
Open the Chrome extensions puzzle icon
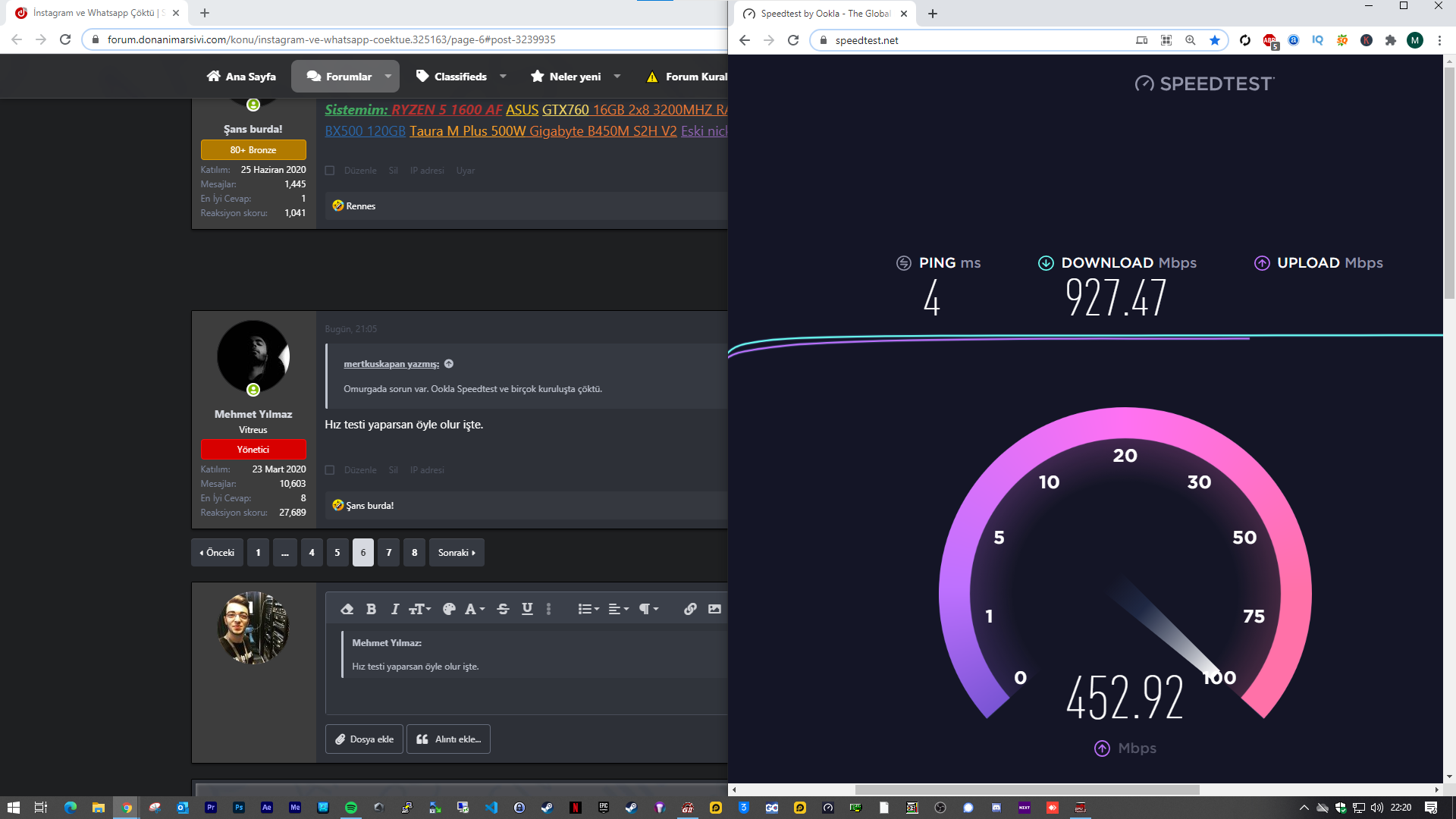click(x=1391, y=40)
